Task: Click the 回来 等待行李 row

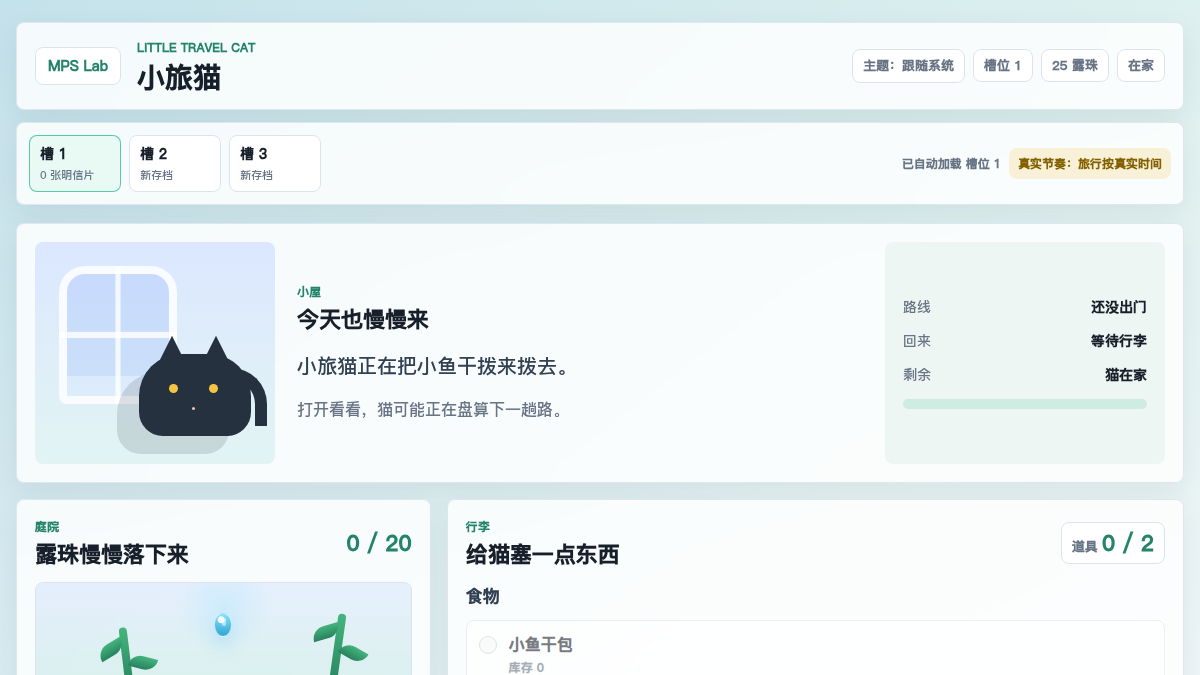Action: pos(1025,341)
